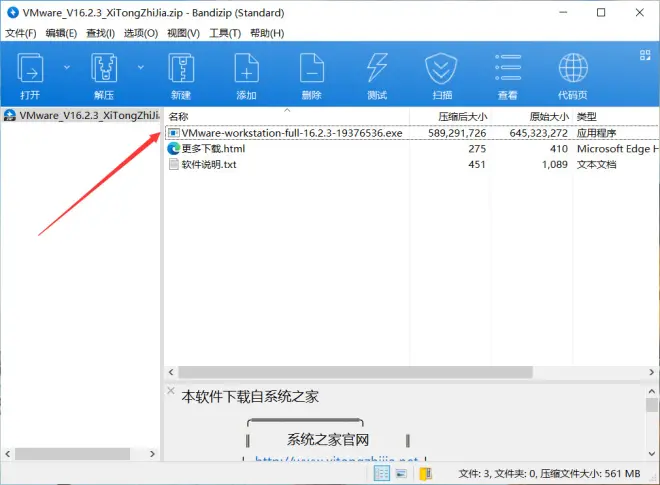Expand the dropdown arrow next to 解压
Viewport: 660px width, 485px height.
point(141,67)
